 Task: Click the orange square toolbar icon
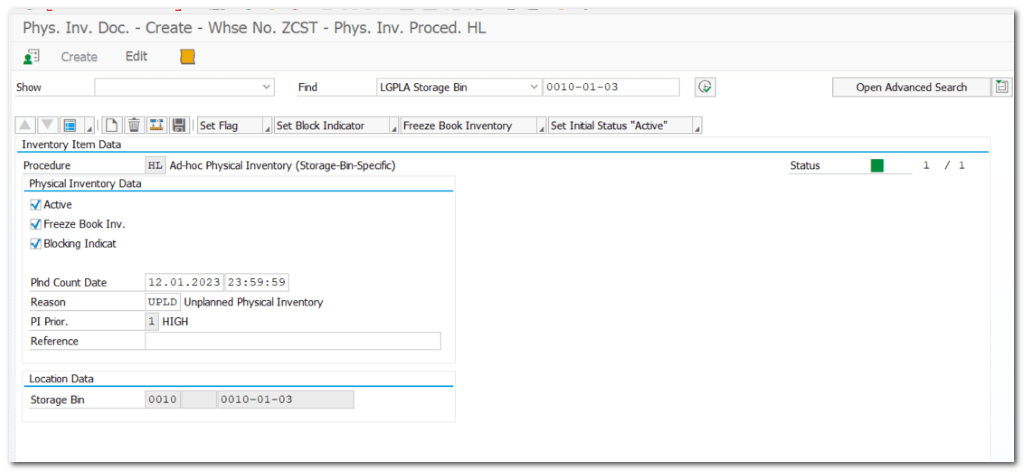pos(188,57)
